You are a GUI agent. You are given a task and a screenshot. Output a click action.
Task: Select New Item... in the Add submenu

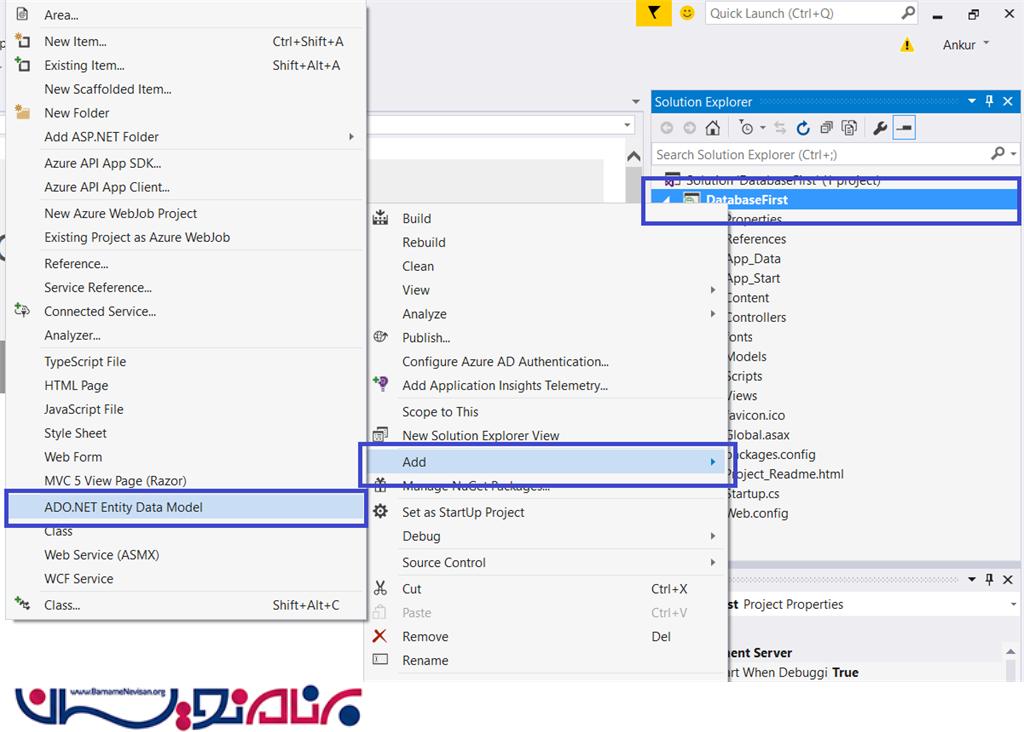[185, 41]
